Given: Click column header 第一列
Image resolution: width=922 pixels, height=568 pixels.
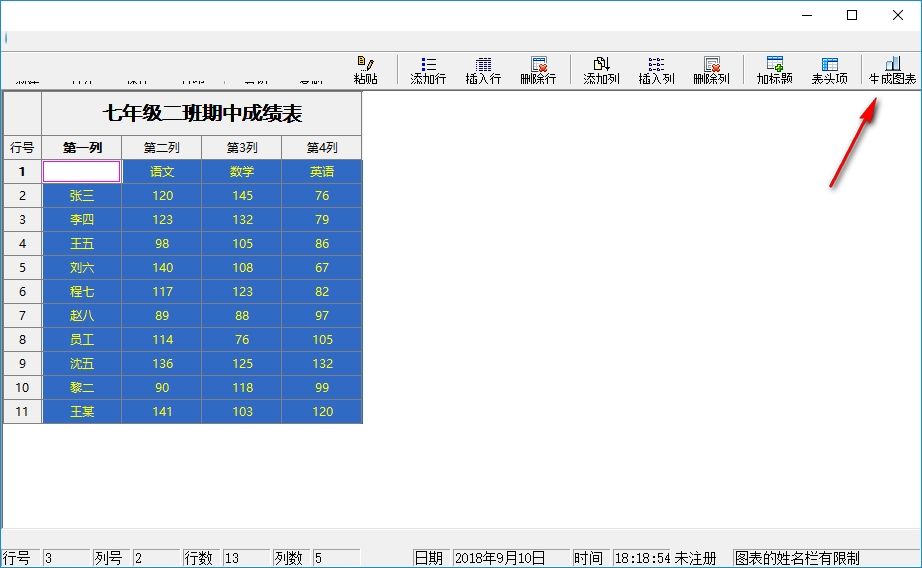Looking at the screenshot, I should [82, 148].
